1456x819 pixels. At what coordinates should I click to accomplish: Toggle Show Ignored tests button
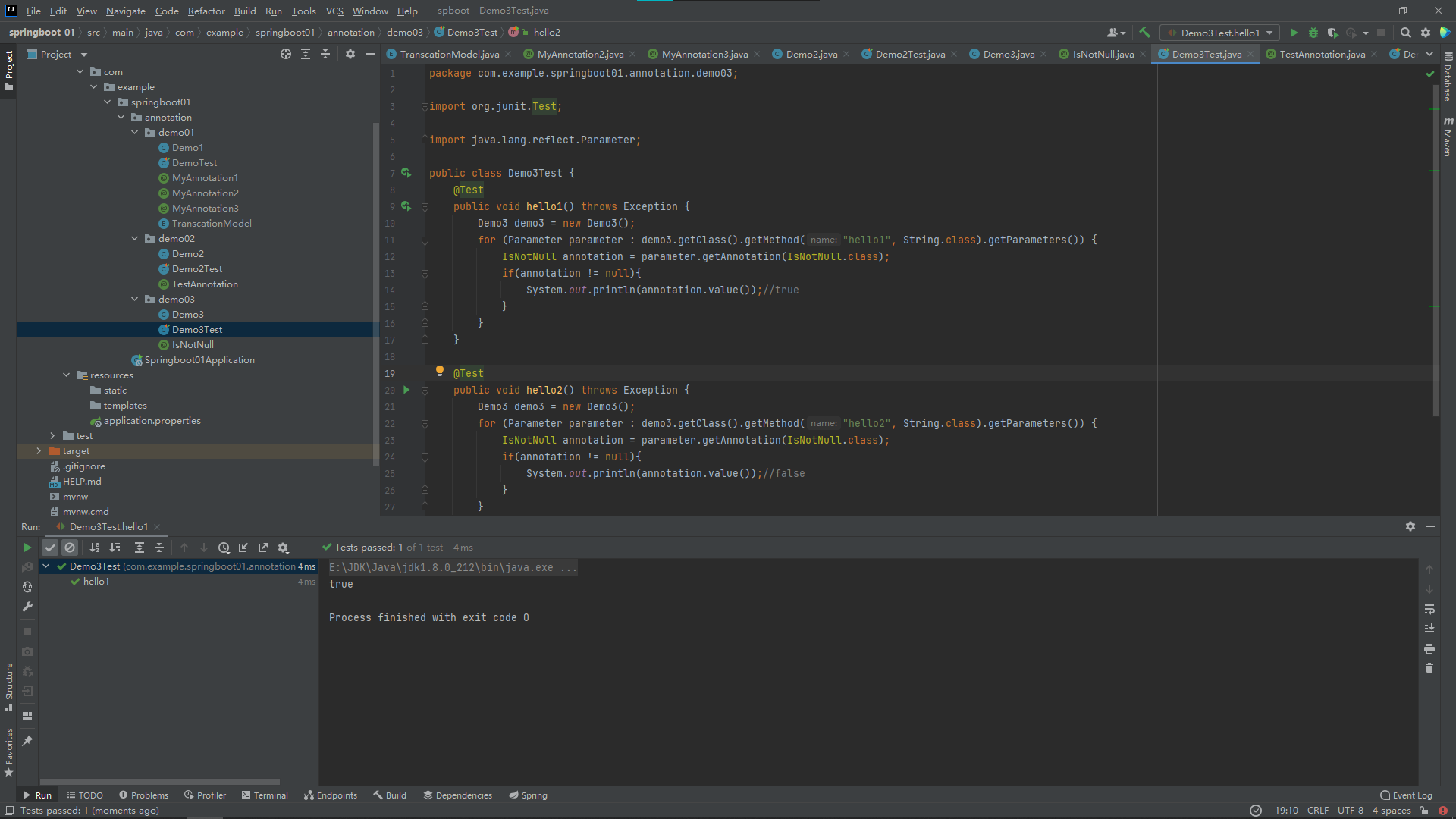click(x=70, y=548)
